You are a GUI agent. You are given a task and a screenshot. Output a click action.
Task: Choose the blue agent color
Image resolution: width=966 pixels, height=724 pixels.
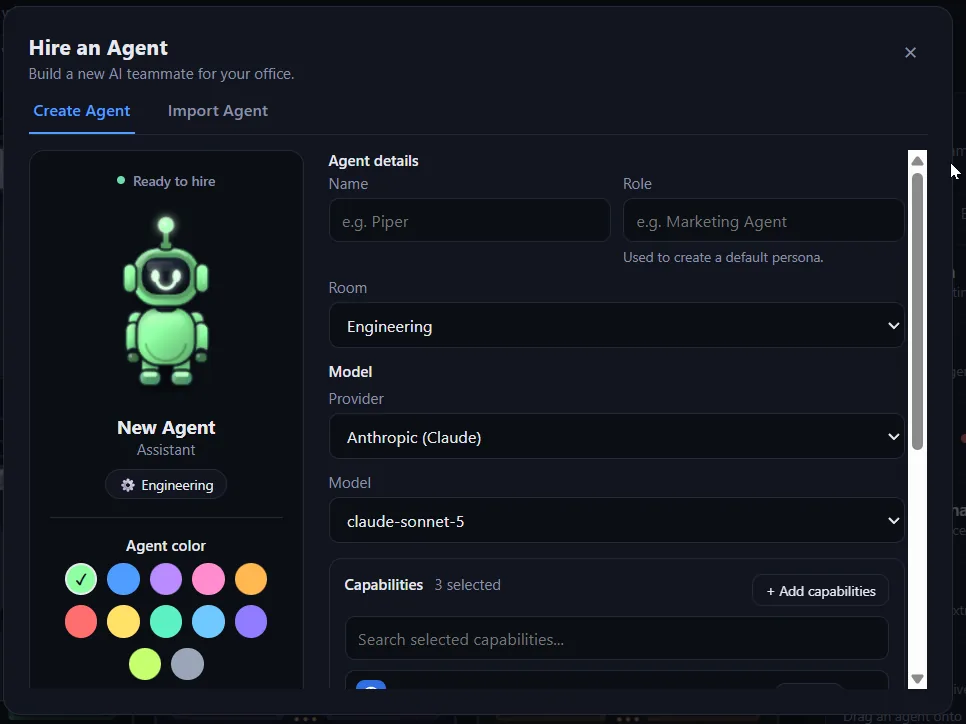tap(123, 579)
